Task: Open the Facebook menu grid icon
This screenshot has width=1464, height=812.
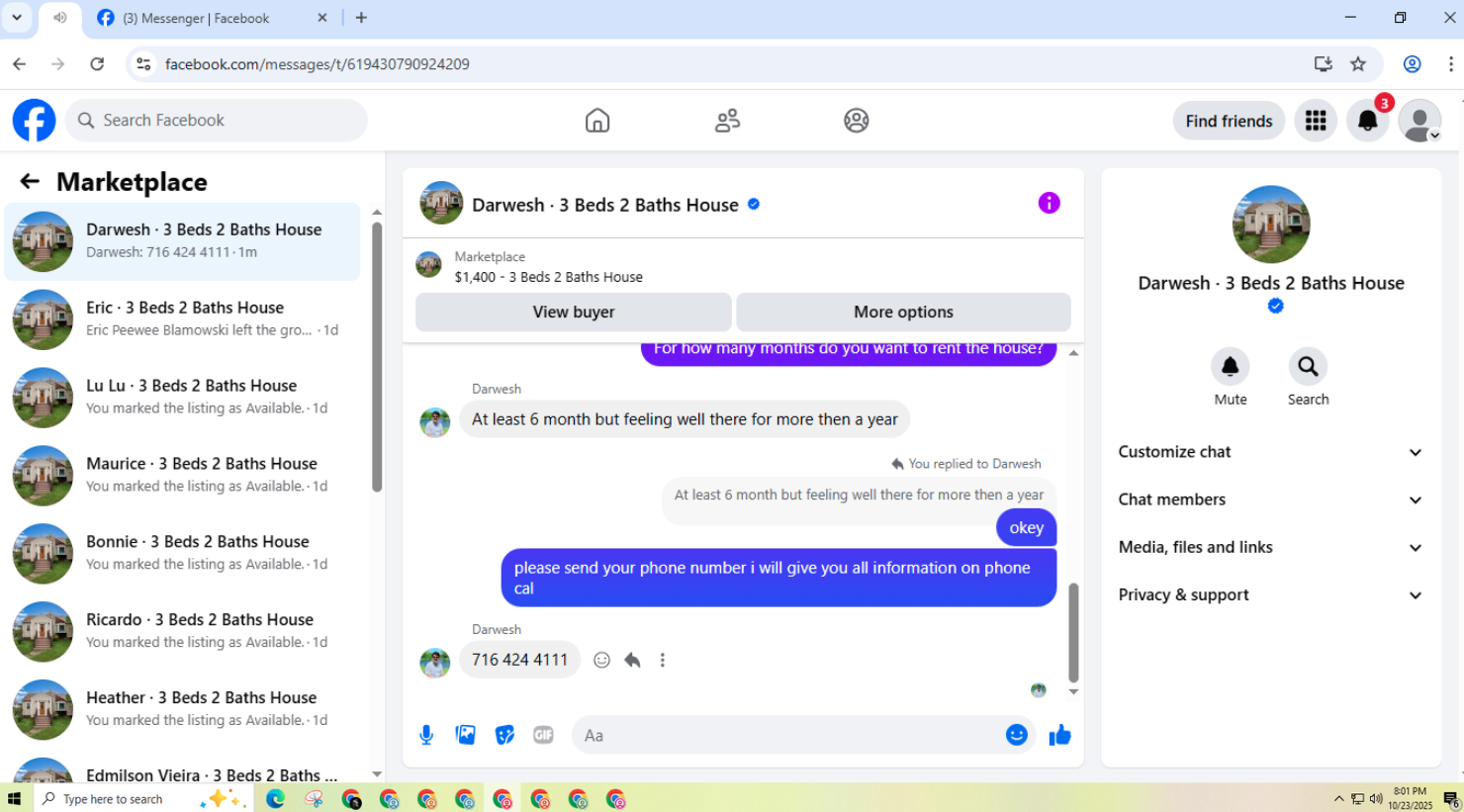Action: (x=1316, y=121)
